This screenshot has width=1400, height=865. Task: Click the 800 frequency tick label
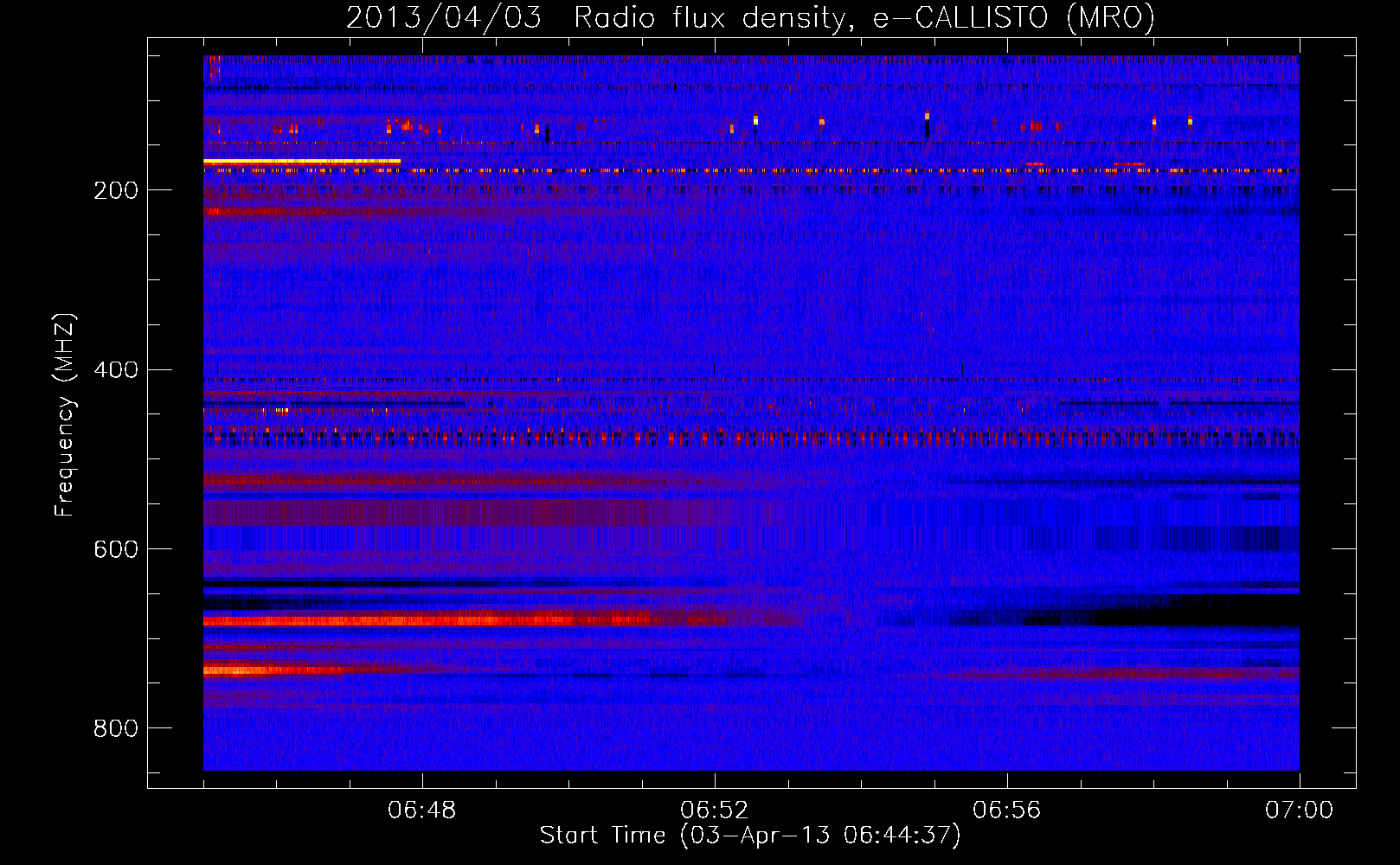point(116,728)
